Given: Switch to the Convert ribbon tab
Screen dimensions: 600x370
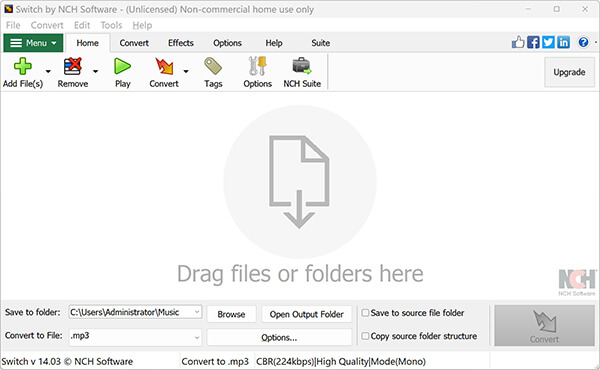Looking at the screenshot, I should [x=134, y=43].
